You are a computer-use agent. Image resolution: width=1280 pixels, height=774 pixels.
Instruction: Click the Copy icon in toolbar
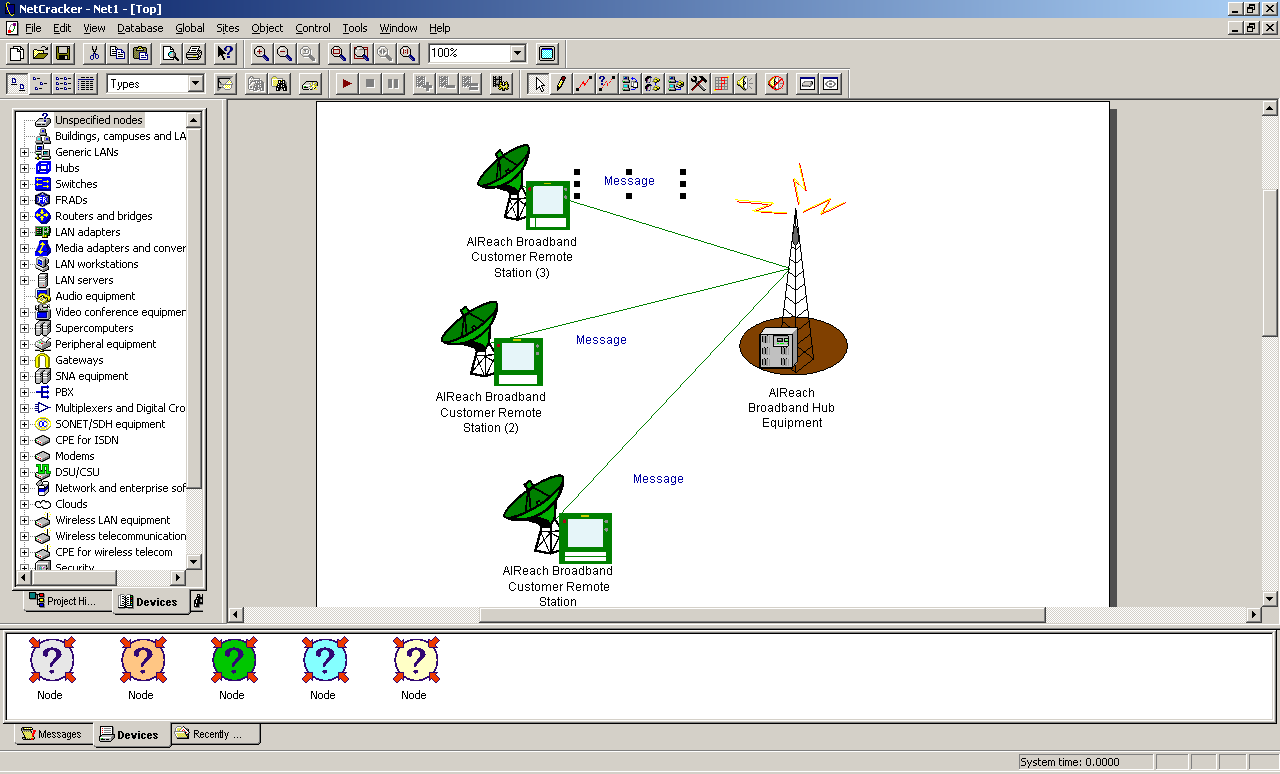coord(117,53)
